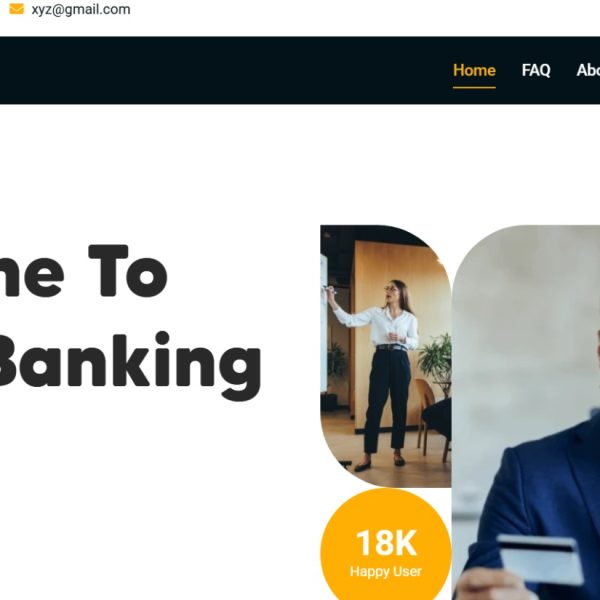Viewport: 600px width, 600px height.
Task: Click the wooden chair in the office photo
Action: [x=425, y=417]
